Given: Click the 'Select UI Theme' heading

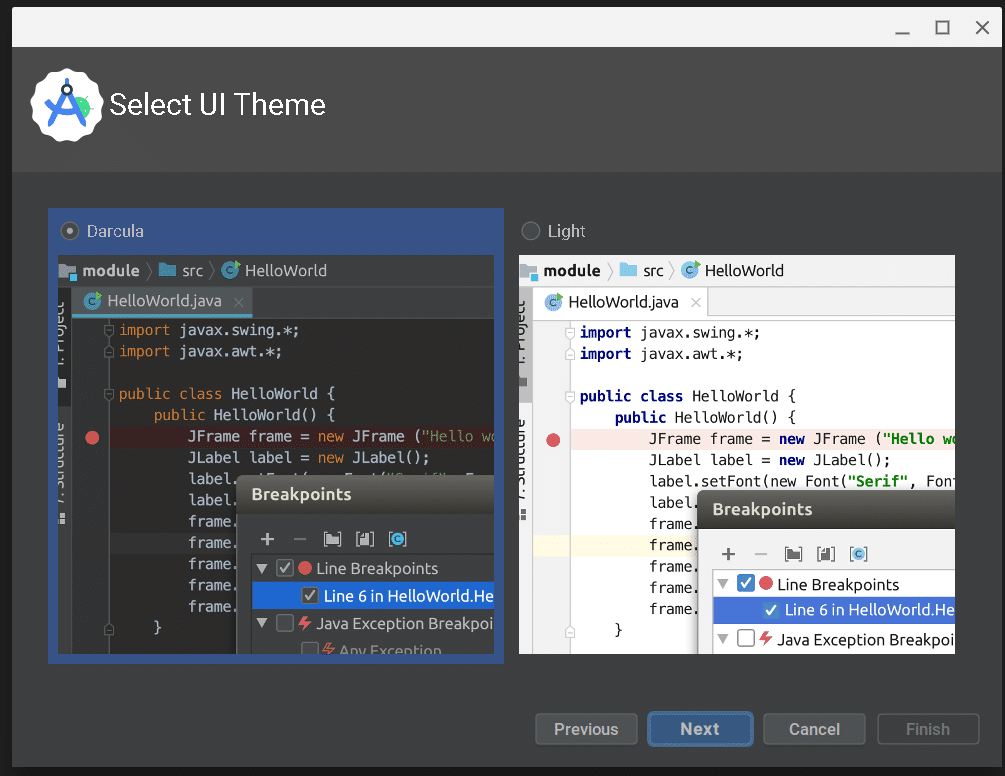Looking at the screenshot, I should 217,104.
